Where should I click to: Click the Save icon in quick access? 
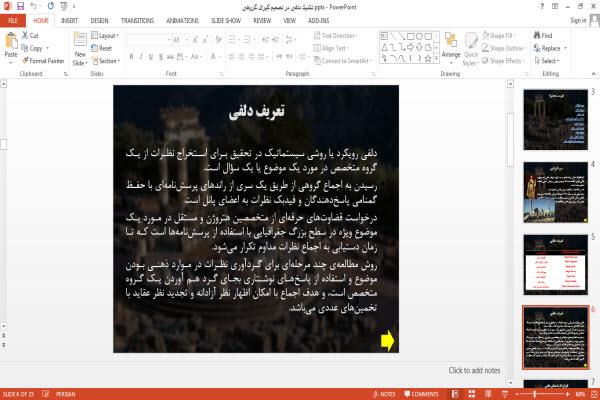(20, 6)
